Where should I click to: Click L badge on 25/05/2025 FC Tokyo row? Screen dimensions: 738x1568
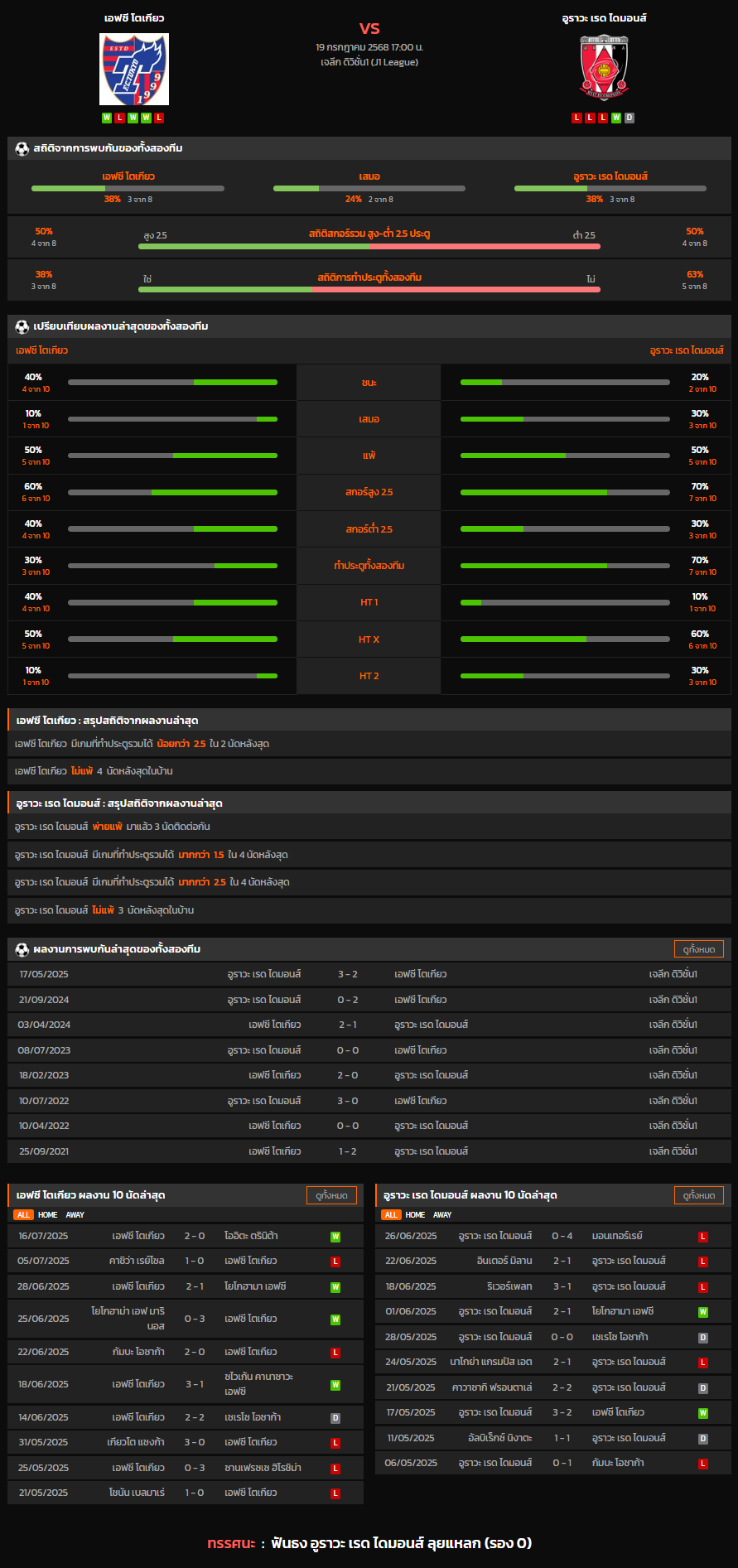(x=335, y=1469)
